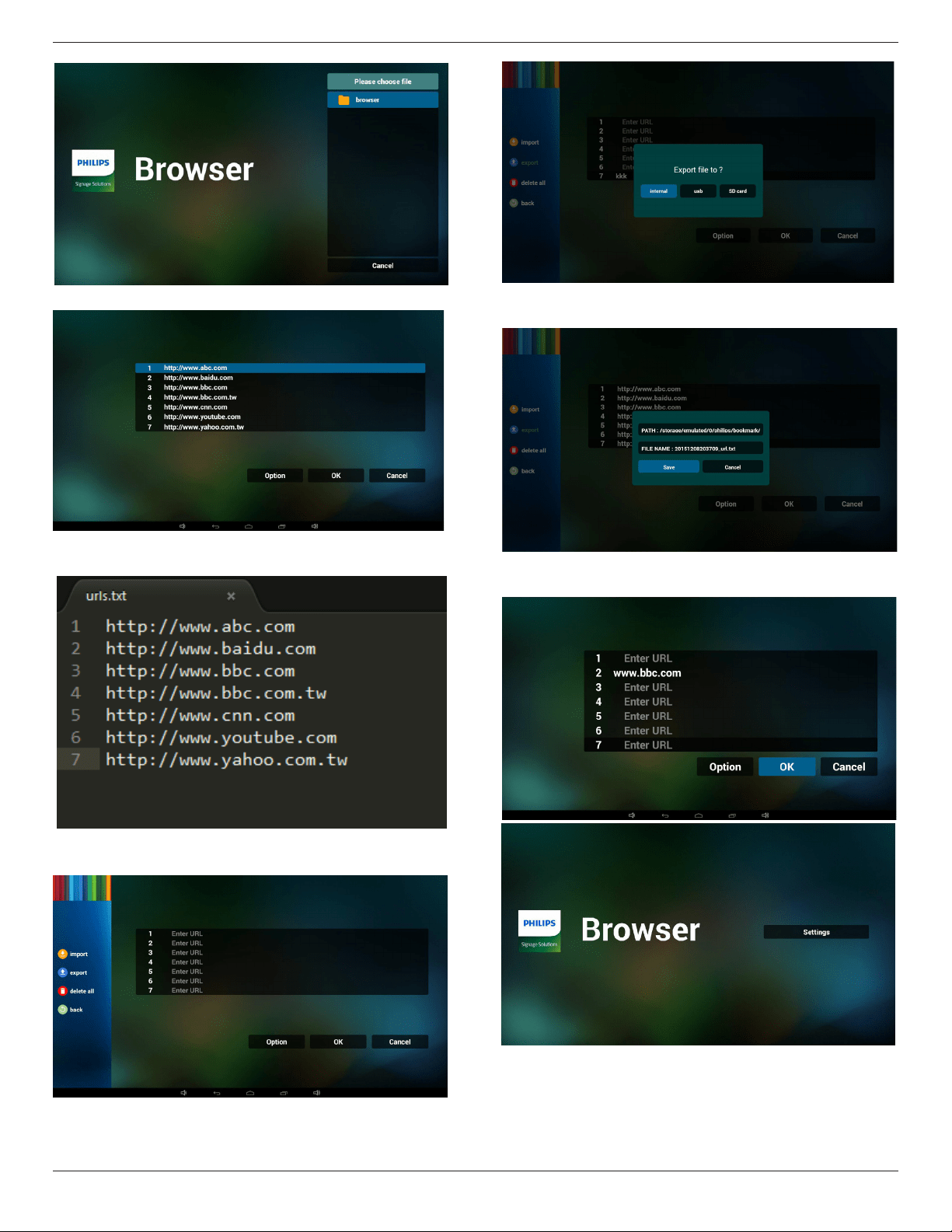Click Option on the bright-sidebar empty list screen
Screen dimensions: 952x1232
[x=277, y=1042]
